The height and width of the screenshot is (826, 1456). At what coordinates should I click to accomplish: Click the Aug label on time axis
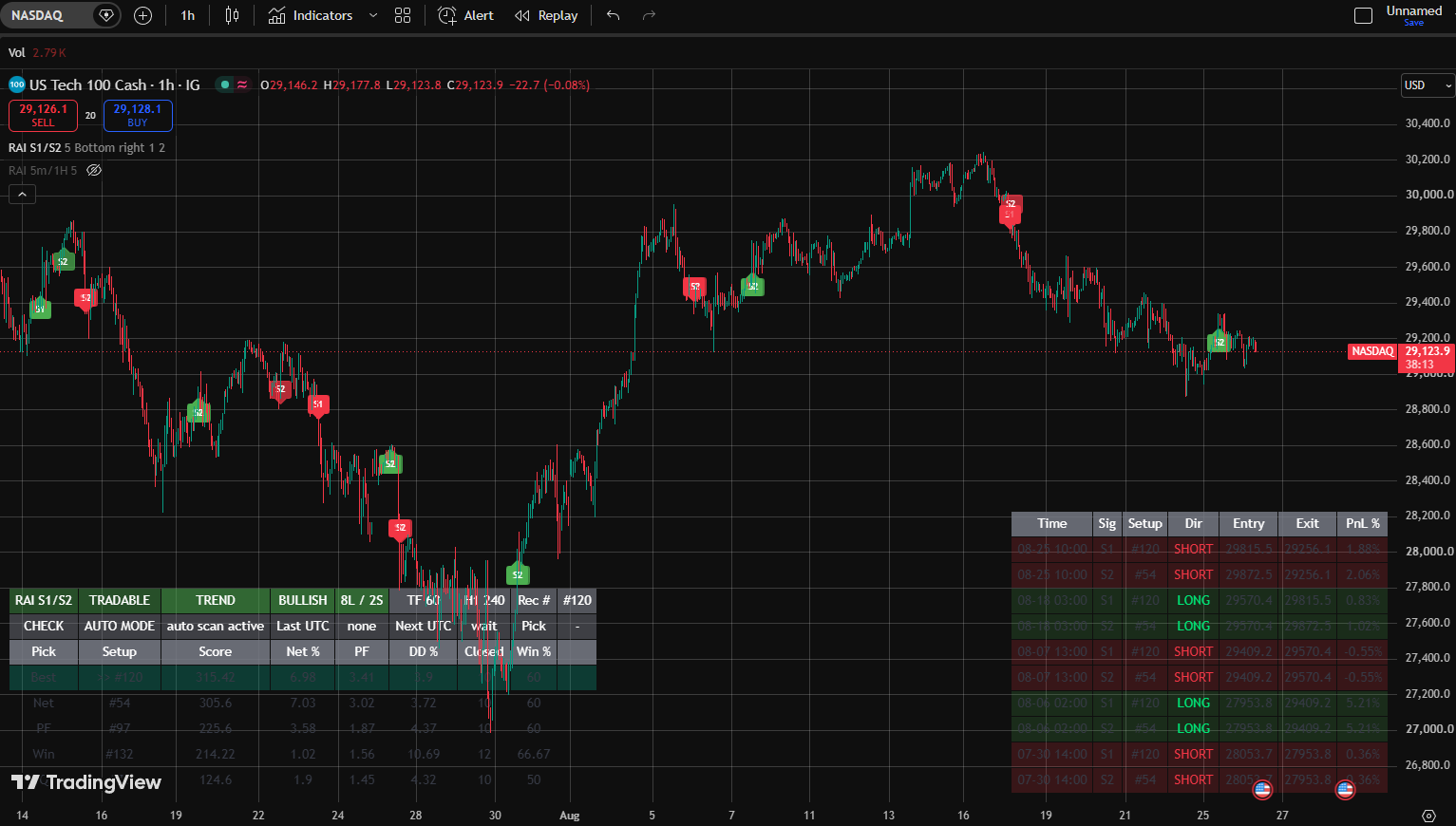(570, 816)
